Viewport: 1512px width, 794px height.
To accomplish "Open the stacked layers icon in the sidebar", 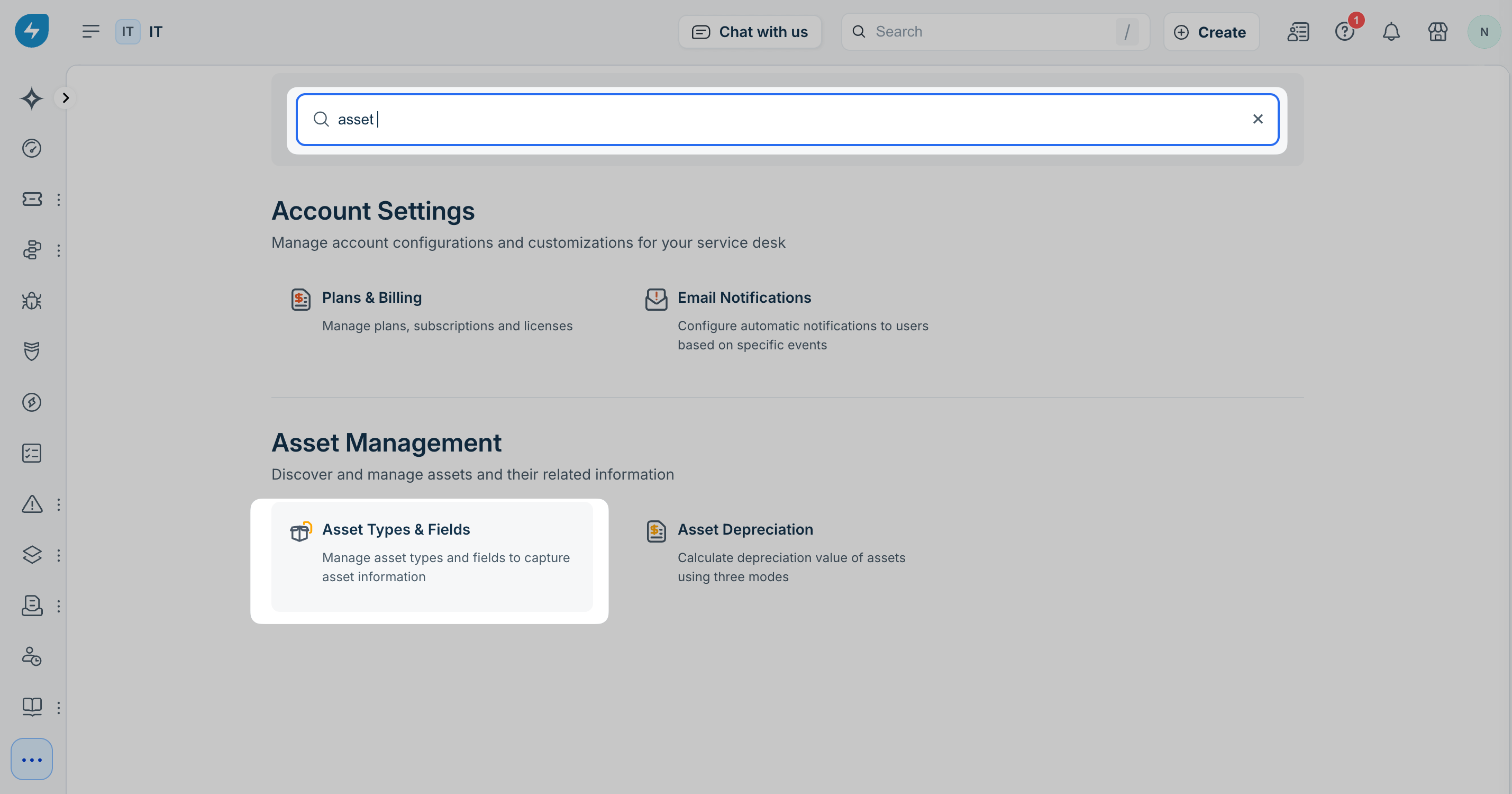I will point(32,554).
